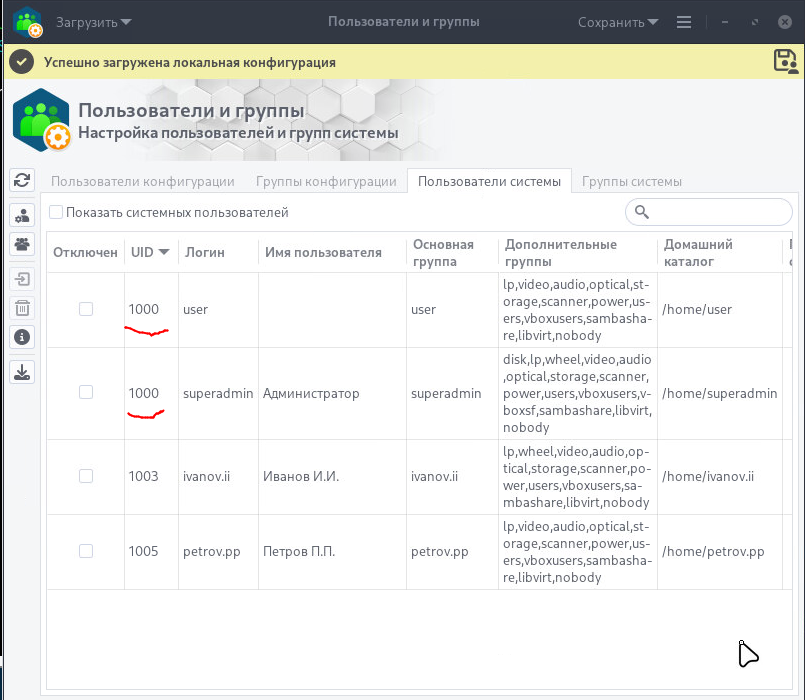Select the "Группы конфигурации" tab

coord(326,181)
